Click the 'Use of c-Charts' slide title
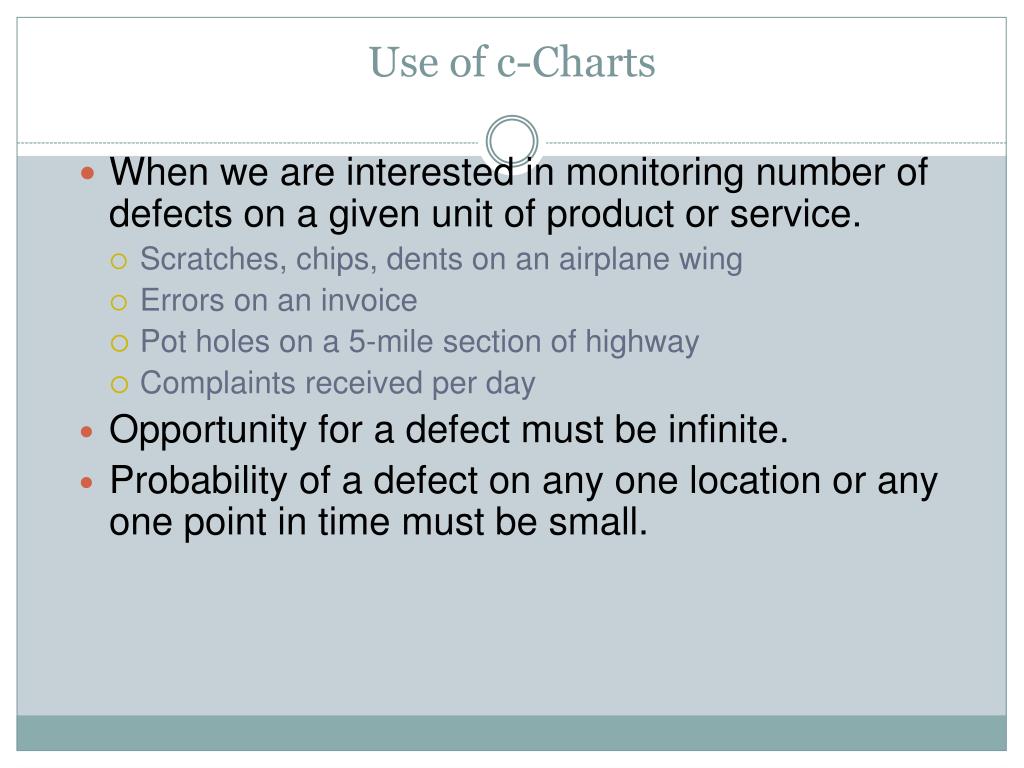Image resolution: width=1024 pixels, height=768 pixels. coord(512,63)
